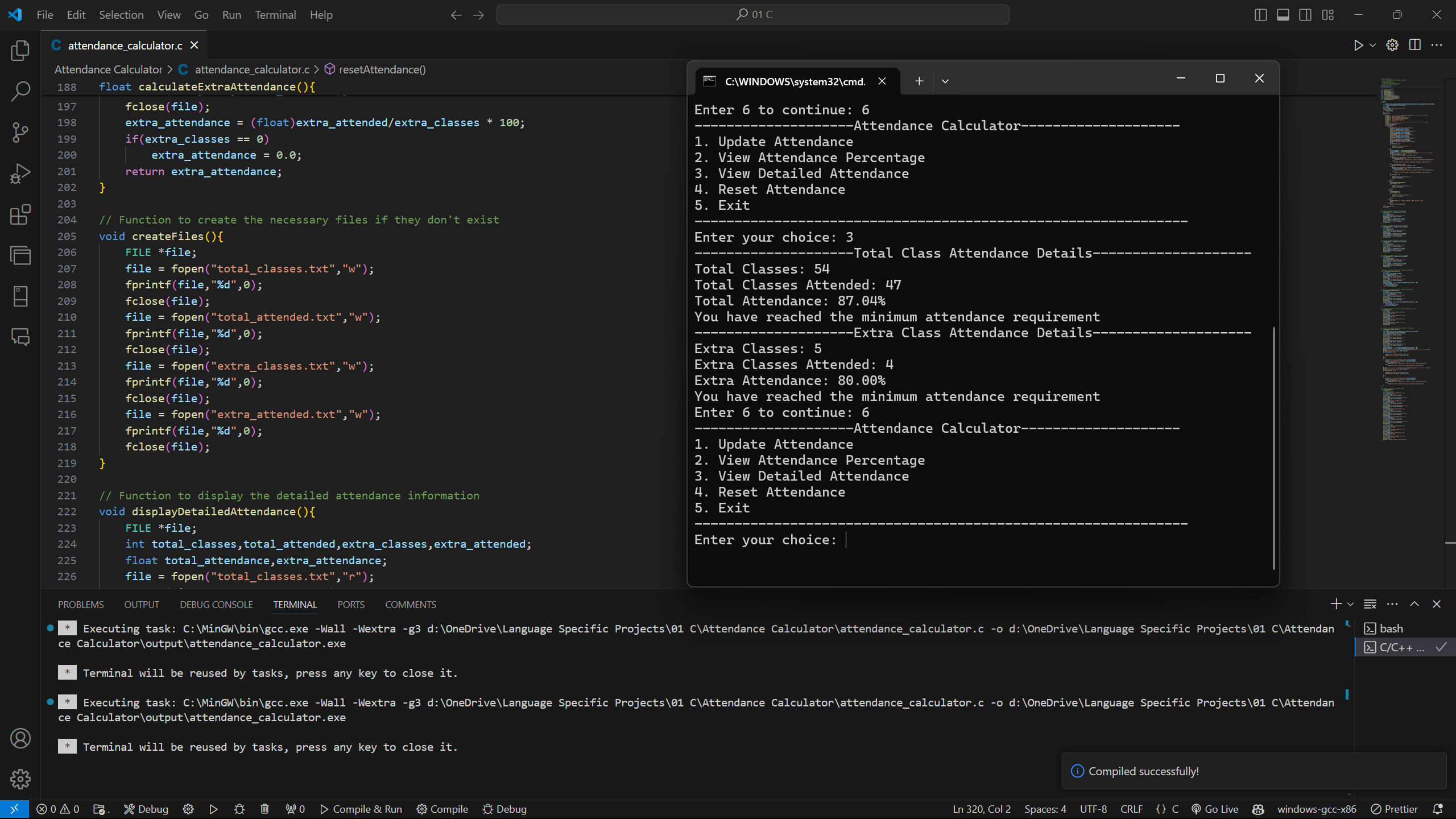Open the new terminal launch profile dropdown
Image resolution: width=1456 pixels, height=819 pixels.
coord(1351,604)
